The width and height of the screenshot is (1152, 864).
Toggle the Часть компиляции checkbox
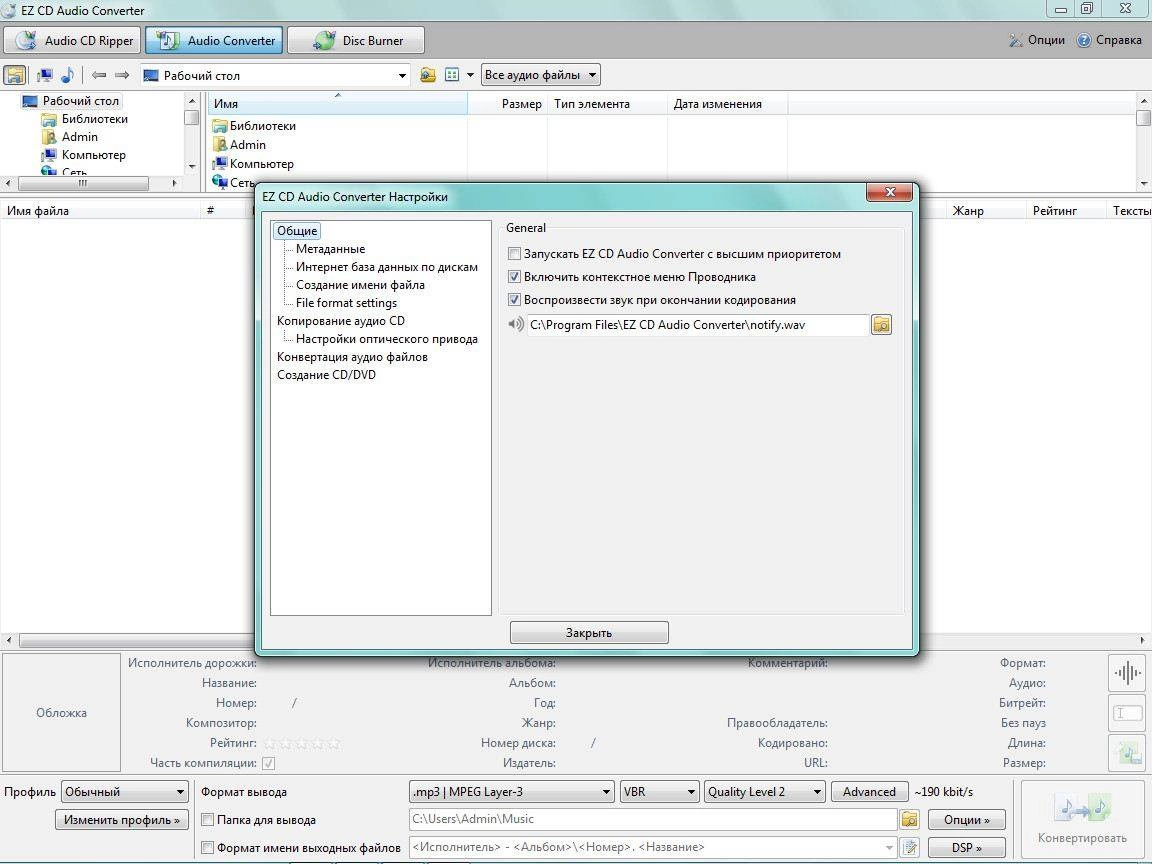tap(269, 763)
